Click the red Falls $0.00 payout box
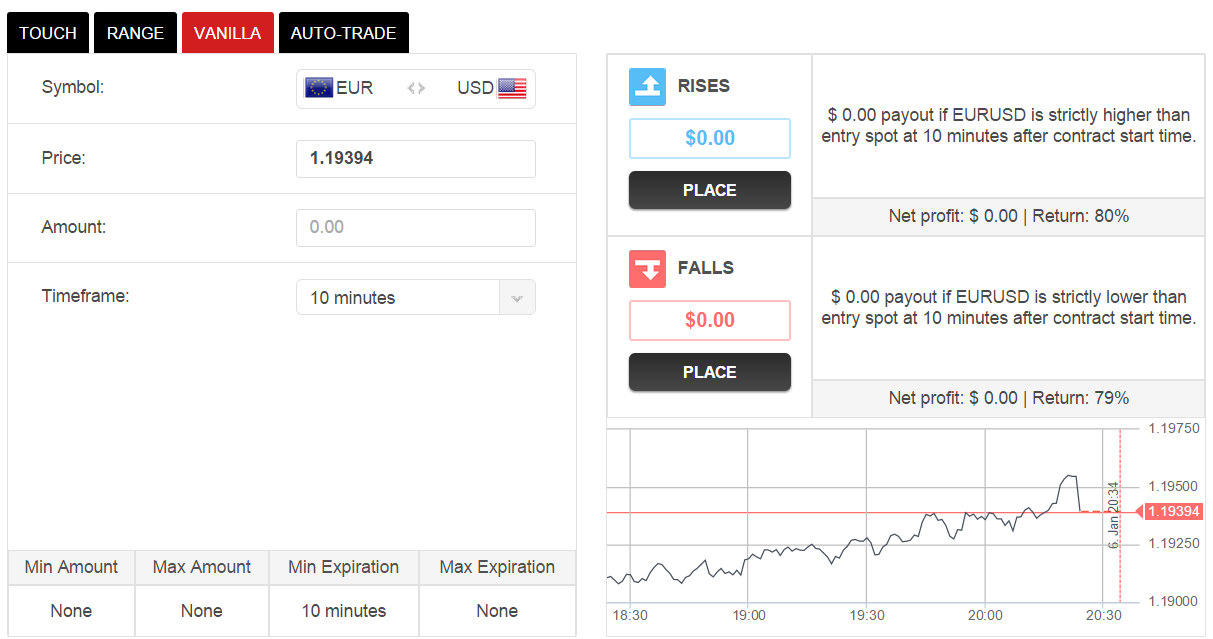The image size is (1213, 639). coord(710,320)
